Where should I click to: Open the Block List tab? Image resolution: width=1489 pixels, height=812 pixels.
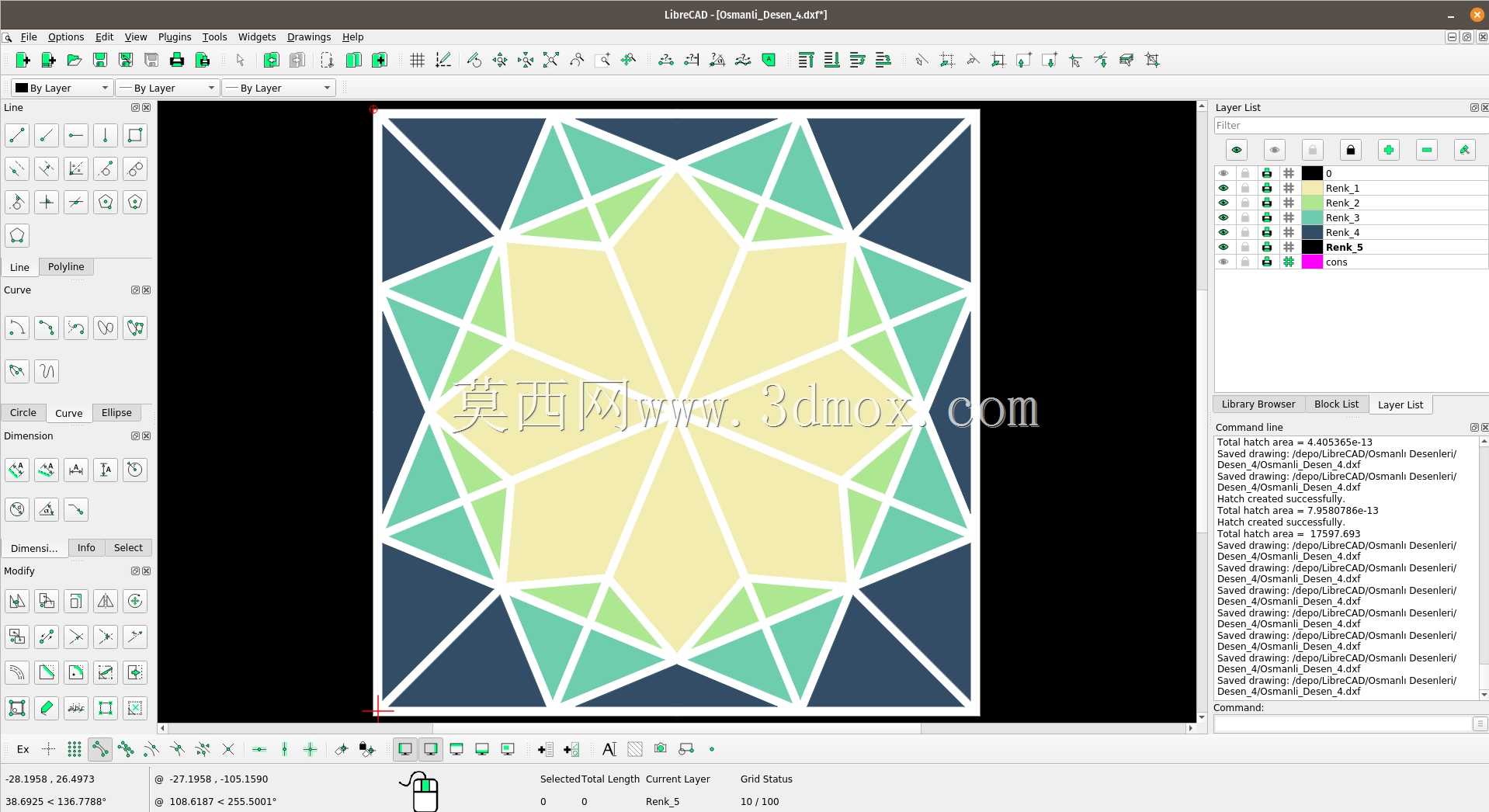point(1336,404)
